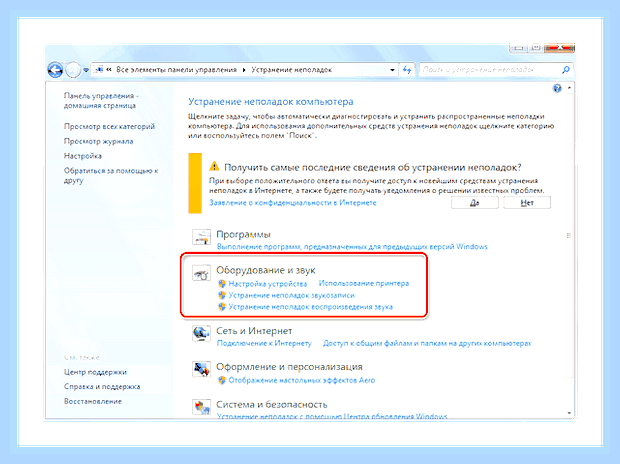The height and width of the screenshot is (464, 620).
Task: Click the Система и безопасность category icon
Action: (x=201, y=407)
